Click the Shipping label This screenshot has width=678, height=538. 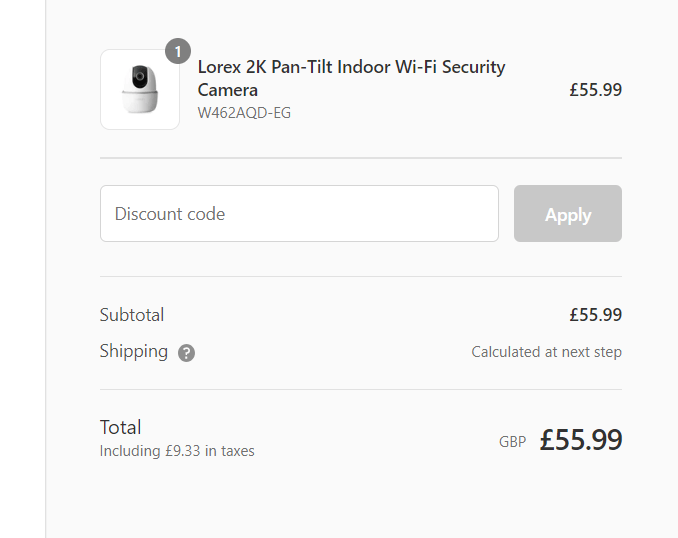tap(134, 351)
